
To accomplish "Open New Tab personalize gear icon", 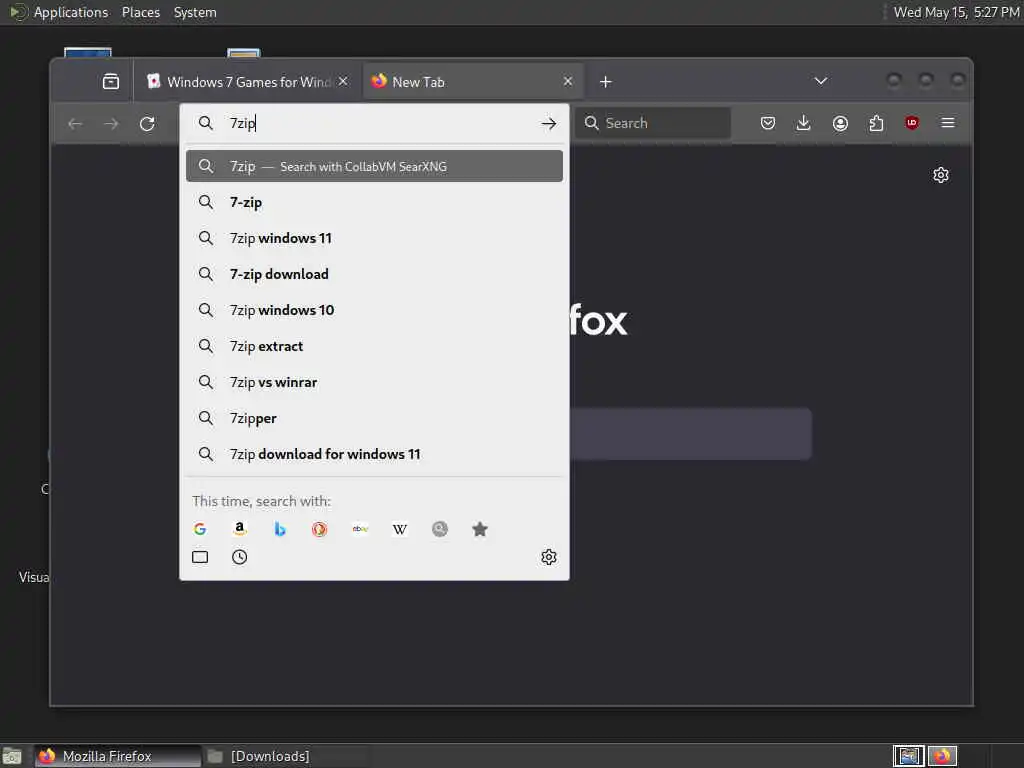I will 941,175.
